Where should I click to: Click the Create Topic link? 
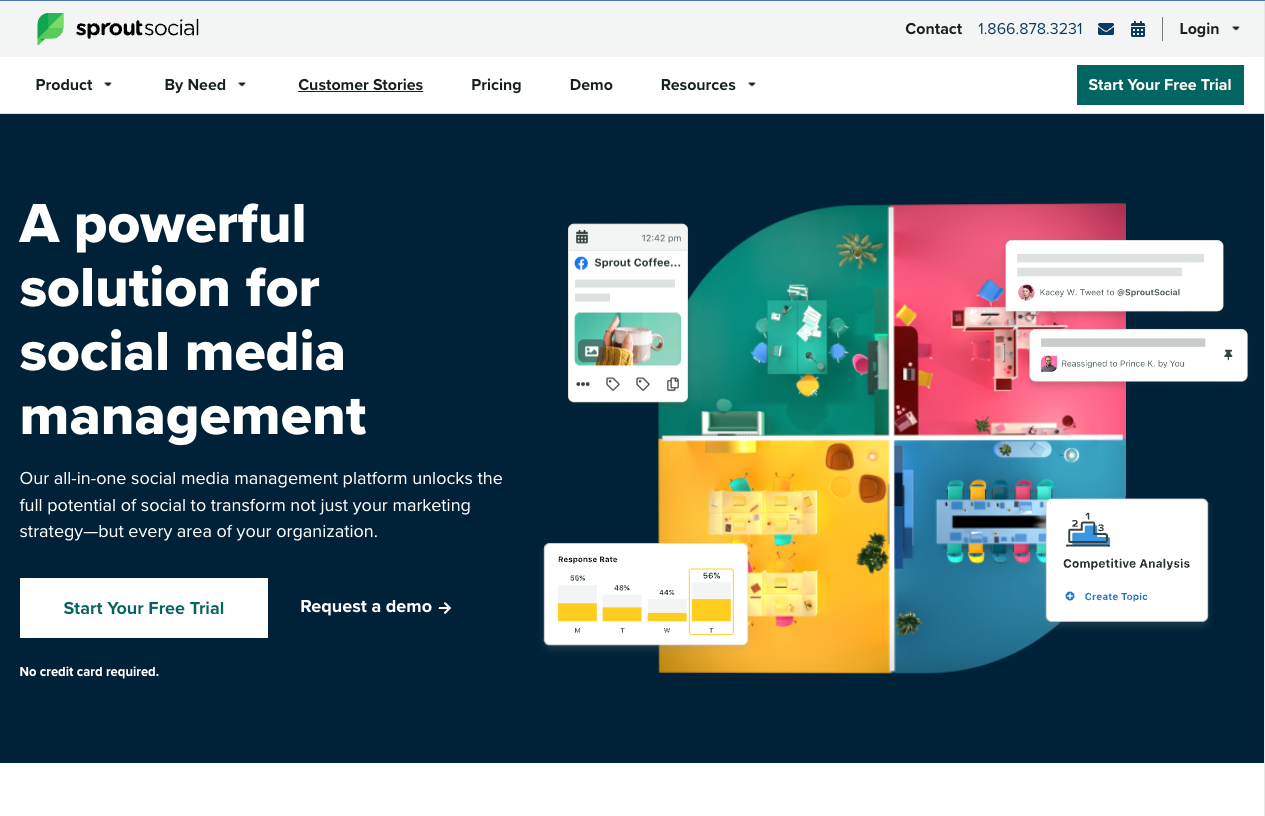pyautogui.click(x=1116, y=597)
